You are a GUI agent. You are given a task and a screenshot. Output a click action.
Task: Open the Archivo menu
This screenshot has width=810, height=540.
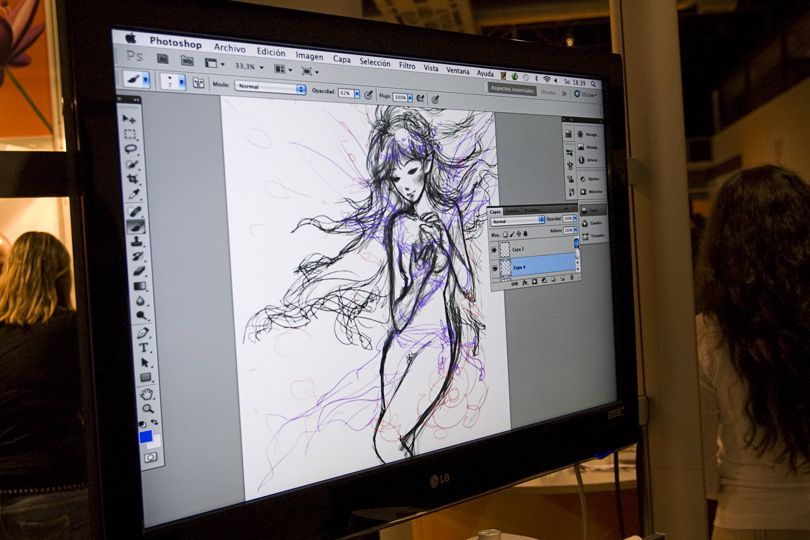tap(230, 48)
